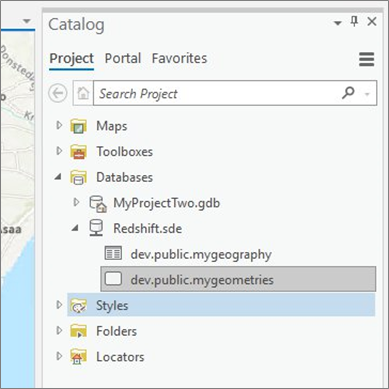Screen dimensions: 389x389
Task: Select the Styles tree item
Action: [221, 305]
